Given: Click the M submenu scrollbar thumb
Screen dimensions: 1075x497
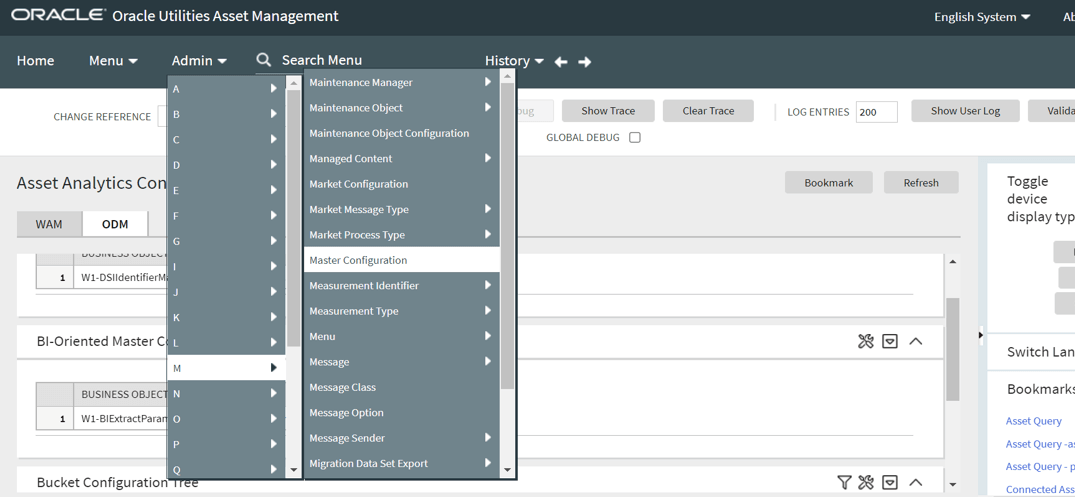Looking at the screenshot, I should click(x=507, y=236).
